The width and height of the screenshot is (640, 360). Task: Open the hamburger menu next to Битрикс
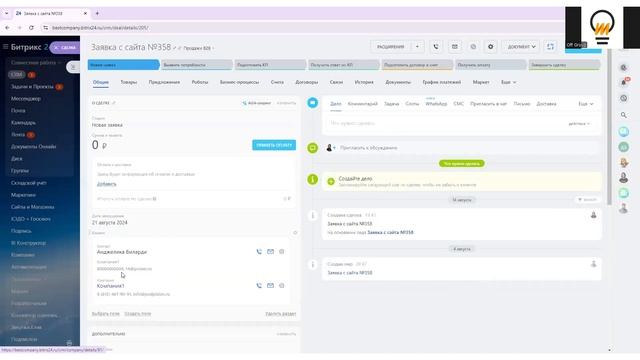click(x=5, y=47)
